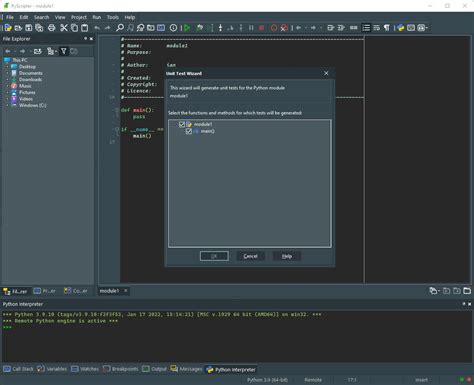
Task: Click File Explorer back arrow
Action: point(8,51)
